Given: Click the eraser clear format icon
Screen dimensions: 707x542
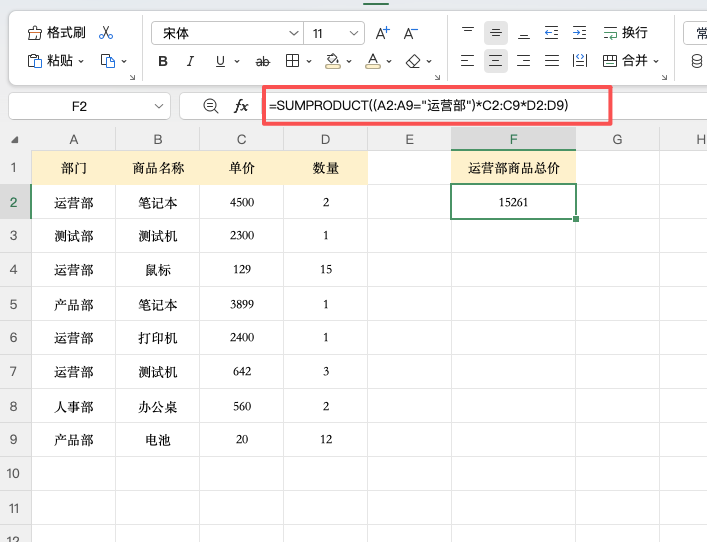Looking at the screenshot, I should point(413,61).
